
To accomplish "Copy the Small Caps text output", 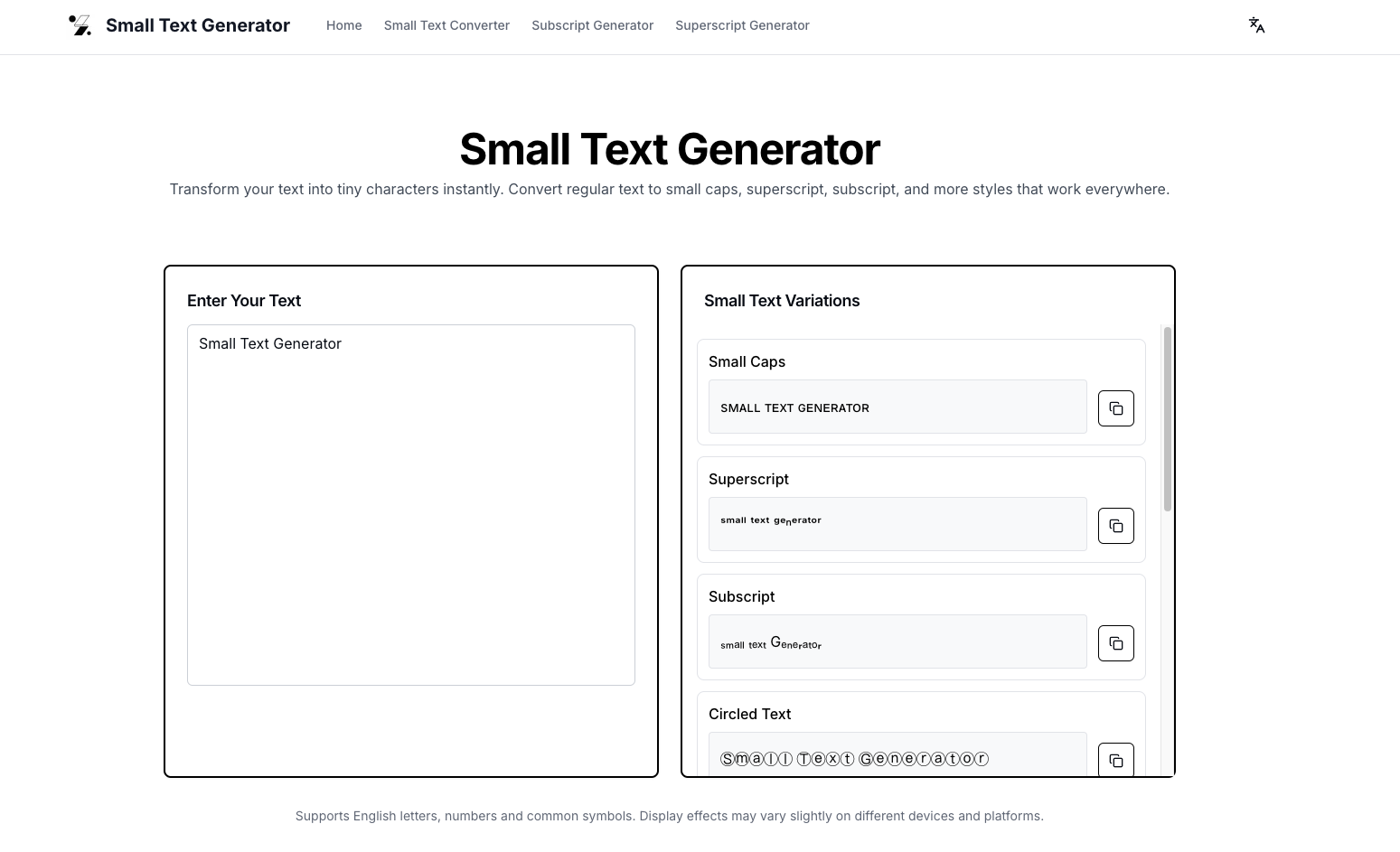I will click(x=1115, y=408).
